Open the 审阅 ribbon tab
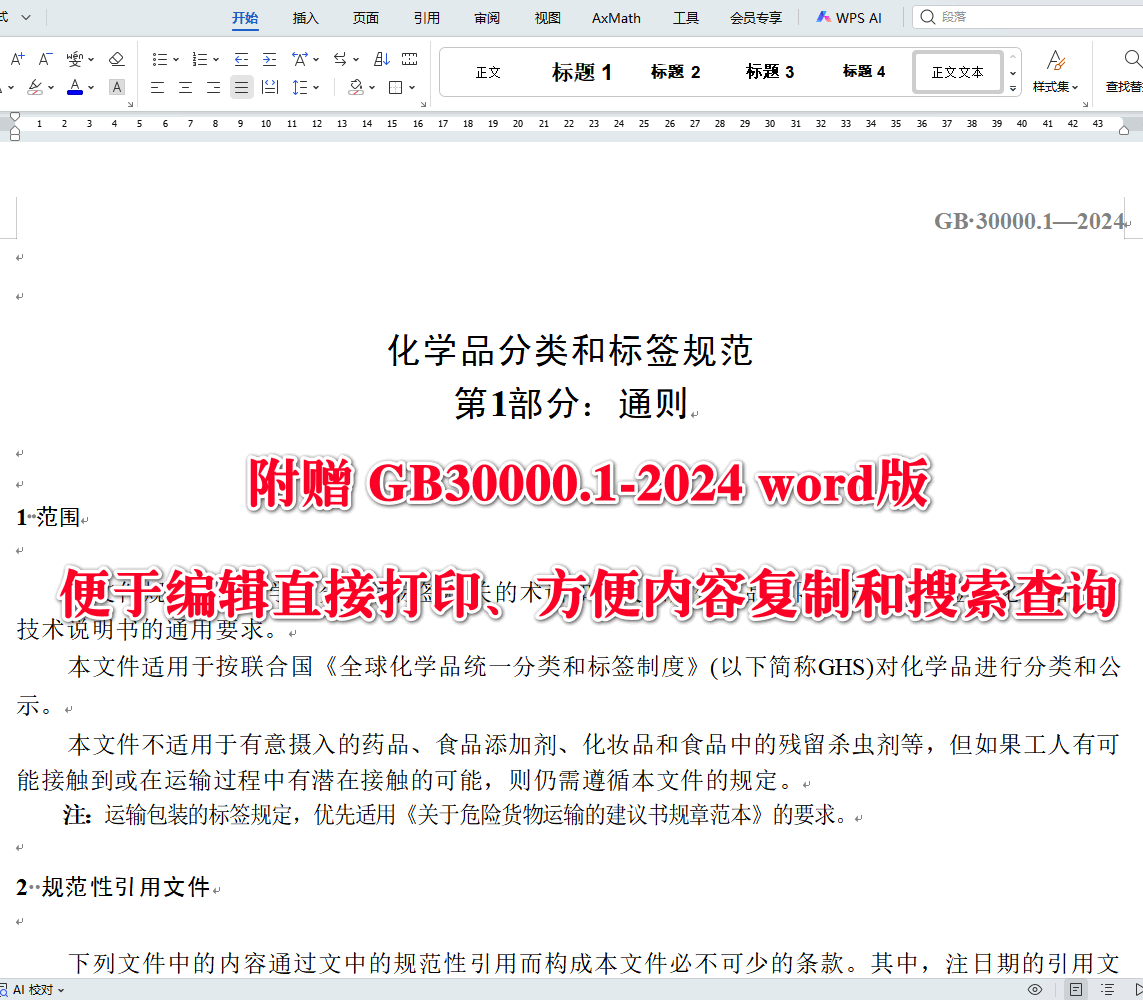The width and height of the screenshot is (1143, 1000). click(x=487, y=17)
